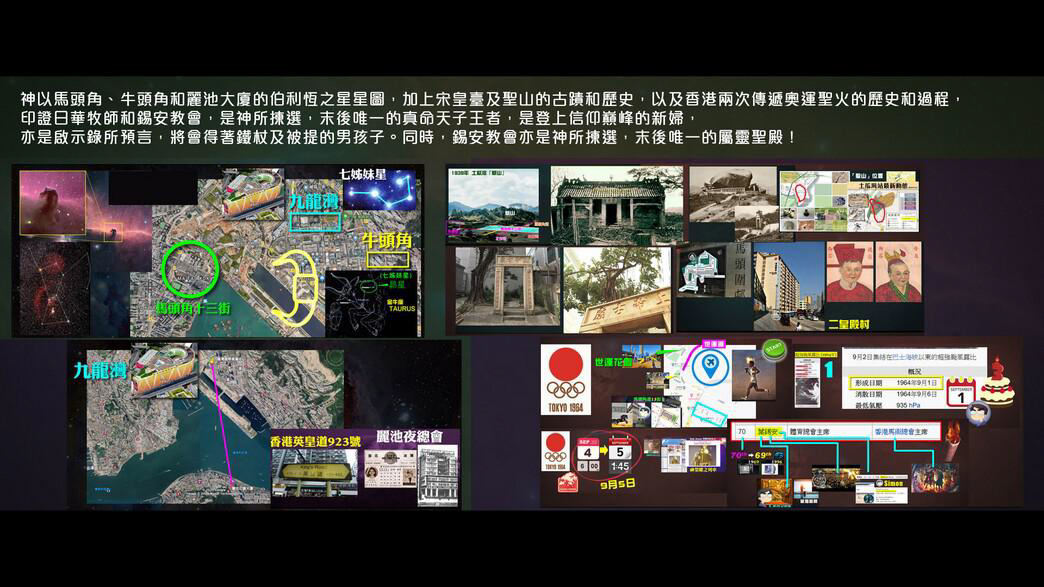Open the yellow apartment block photo
Viewport: 1044px width, 587px height.
click(x=789, y=286)
